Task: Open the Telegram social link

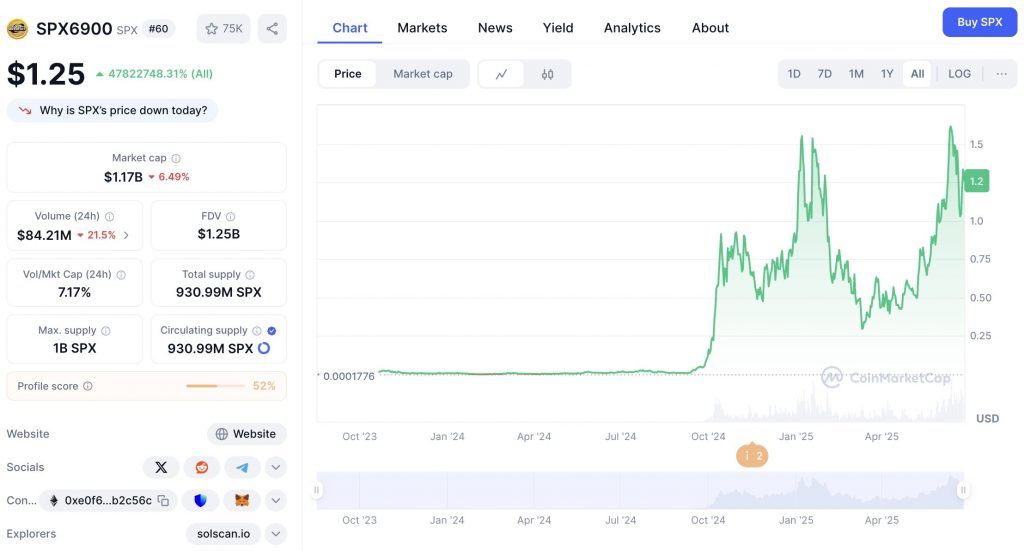Action: coord(242,467)
